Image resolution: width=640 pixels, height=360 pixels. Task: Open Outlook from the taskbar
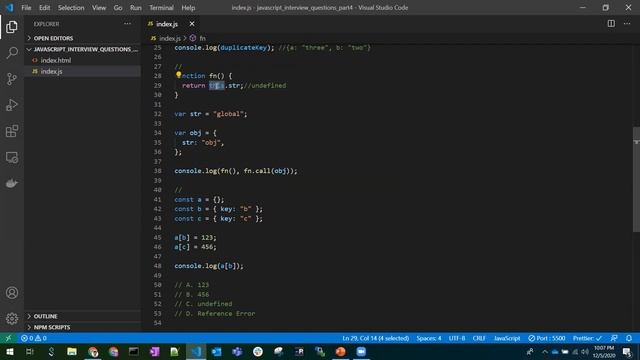click(x=216, y=351)
